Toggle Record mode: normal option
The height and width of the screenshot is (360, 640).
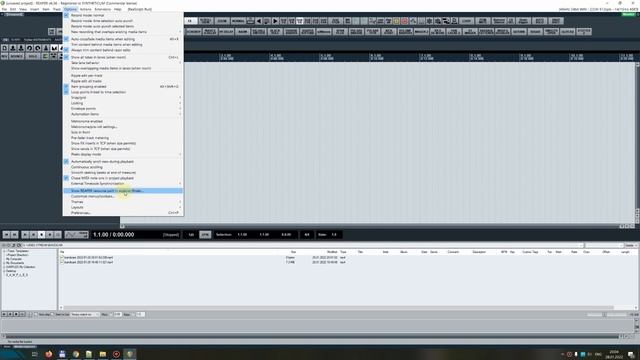click(123, 15)
